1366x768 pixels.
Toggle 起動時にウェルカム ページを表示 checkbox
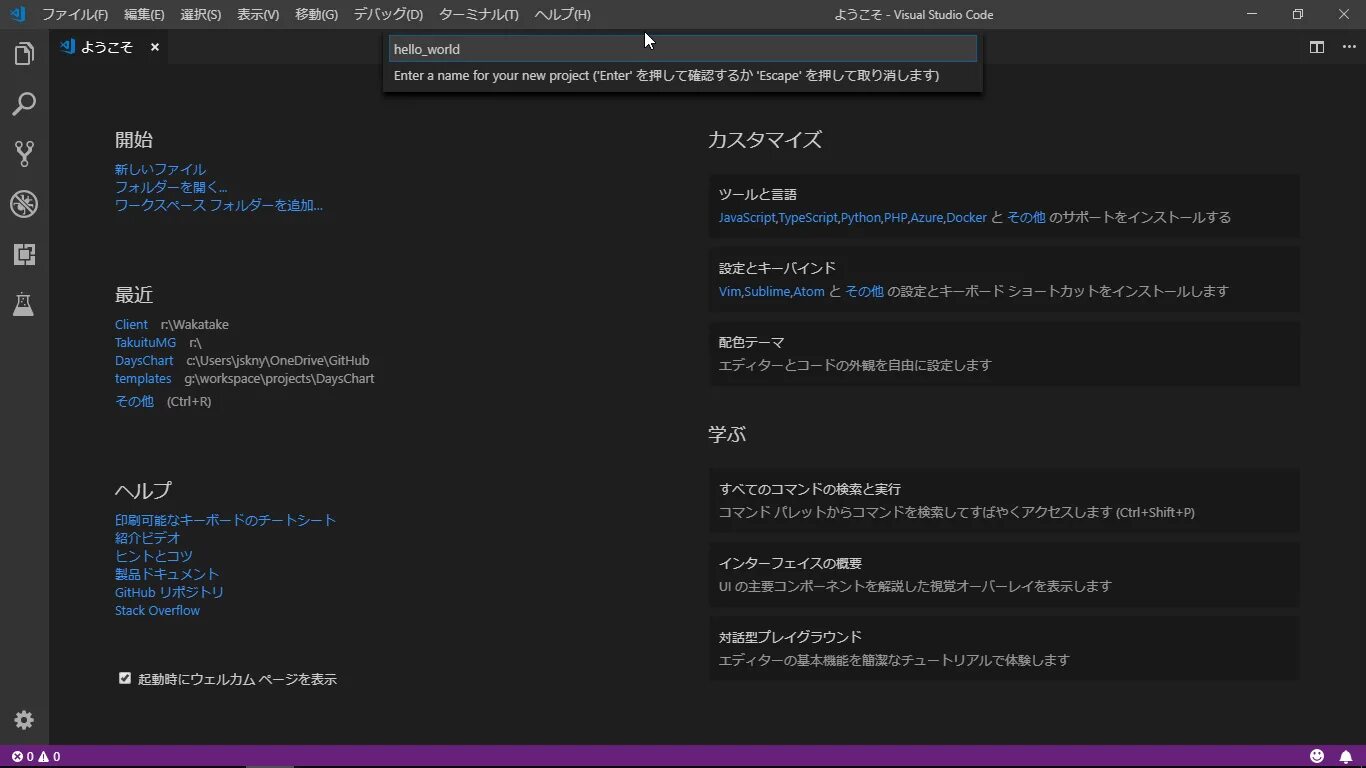click(x=125, y=678)
